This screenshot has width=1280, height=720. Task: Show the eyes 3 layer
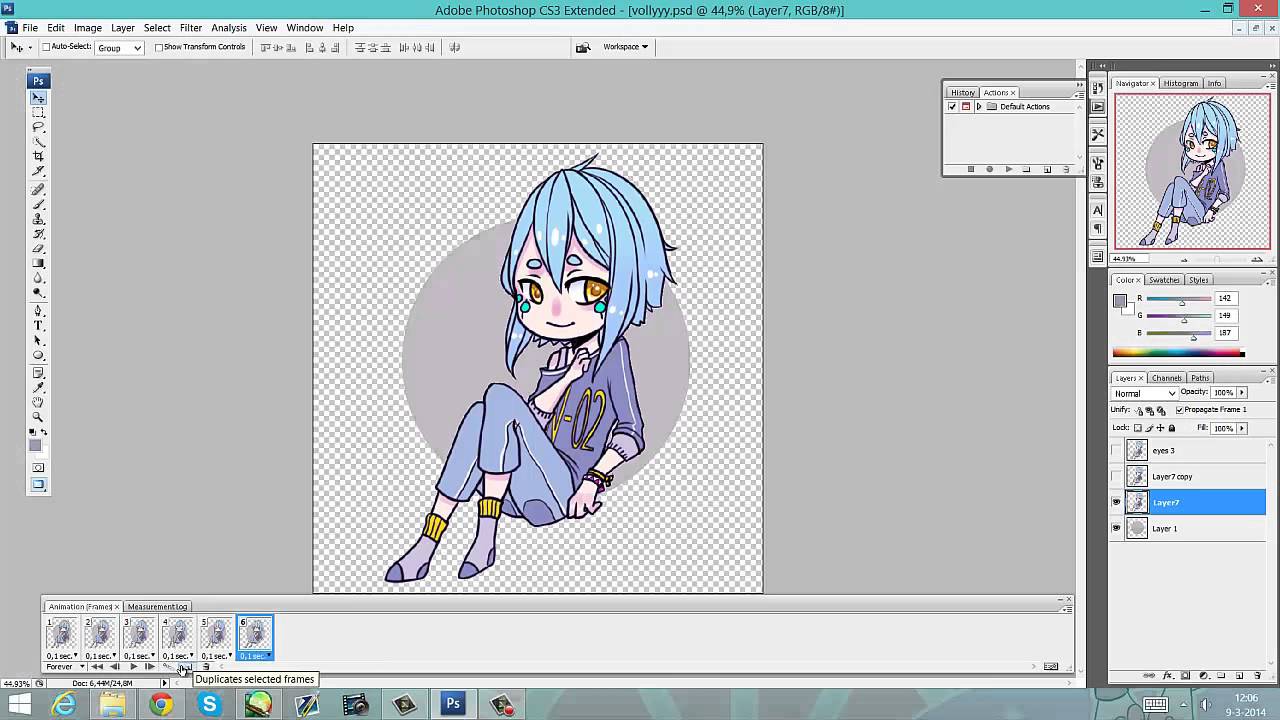point(1117,451)
